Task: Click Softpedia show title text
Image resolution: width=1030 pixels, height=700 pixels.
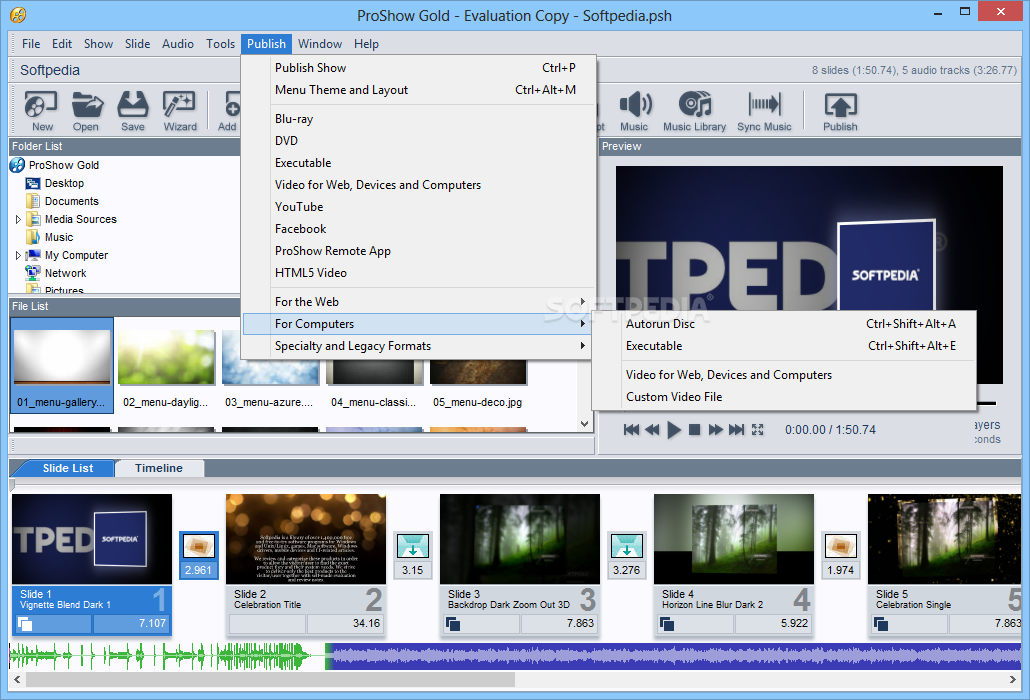Action: (x=50, y=70)
